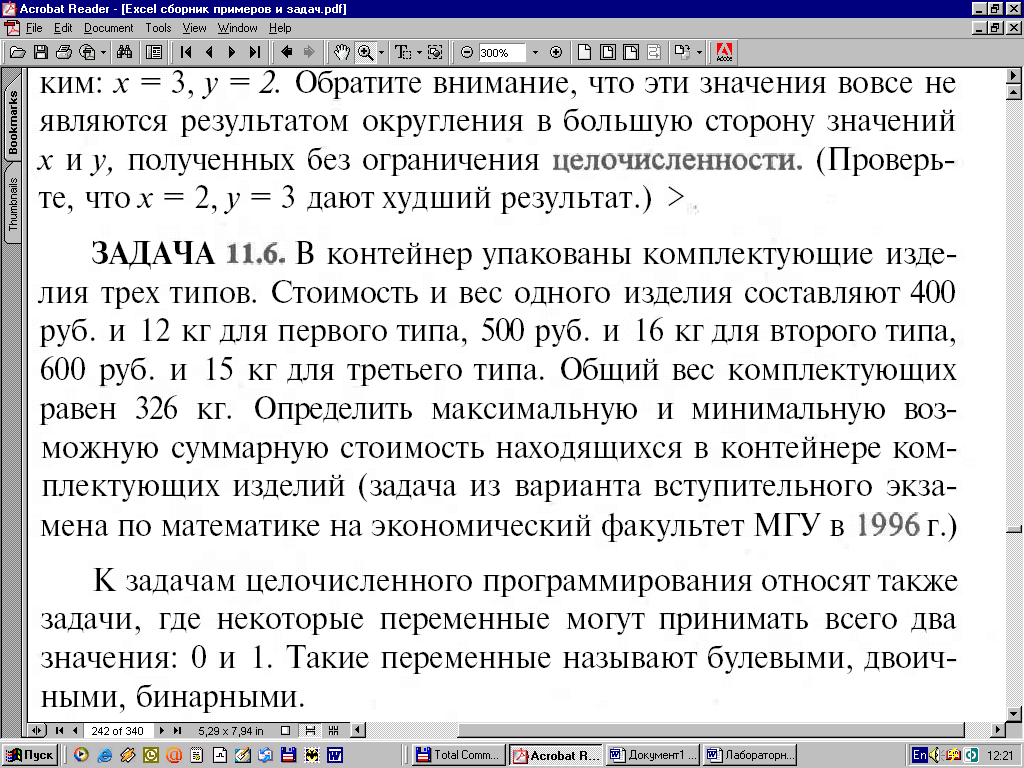This screenshot has width=1024, height=768.
Task: Toggle navigation pane button in status bar
Action: click(37, 730)
